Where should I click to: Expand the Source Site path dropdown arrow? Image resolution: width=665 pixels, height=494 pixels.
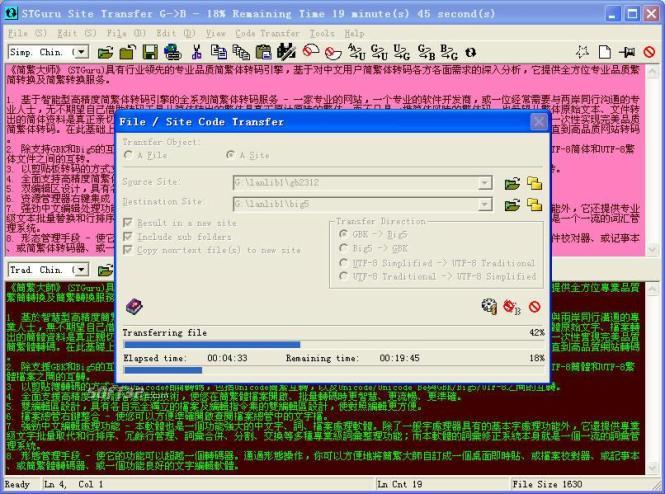point(484,183)
